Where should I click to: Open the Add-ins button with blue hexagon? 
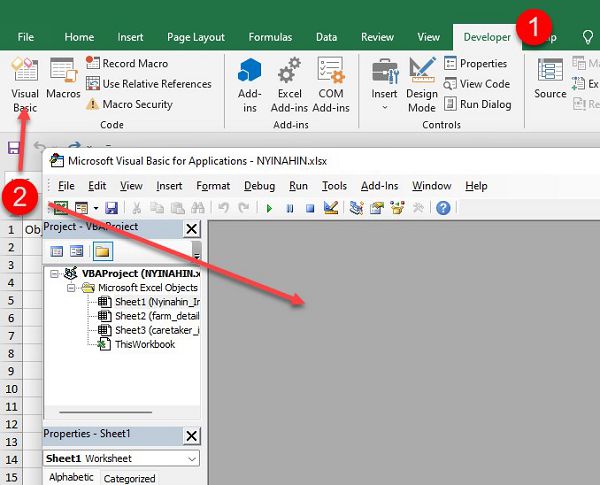point(249,85)
